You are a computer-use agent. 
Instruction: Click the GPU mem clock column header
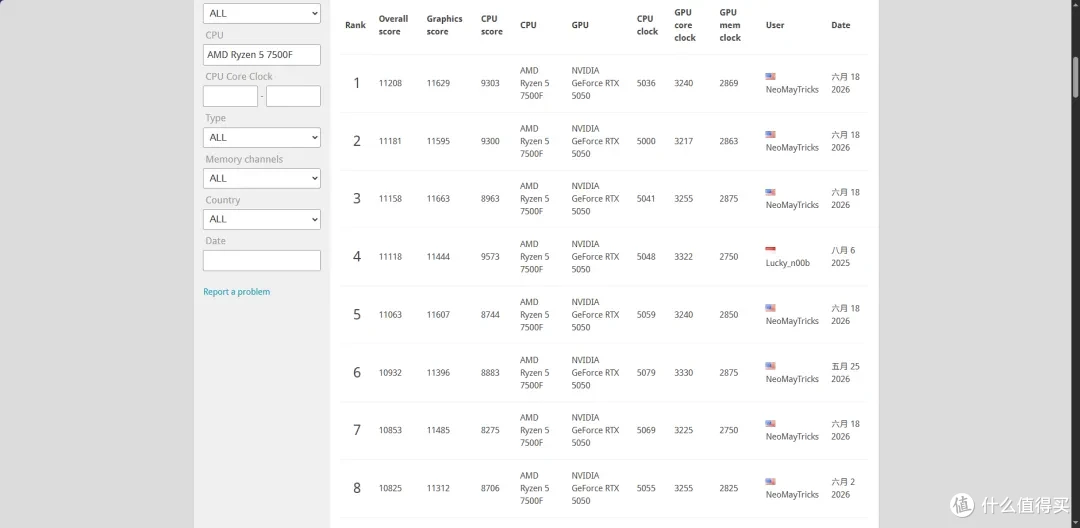[730, 25]
